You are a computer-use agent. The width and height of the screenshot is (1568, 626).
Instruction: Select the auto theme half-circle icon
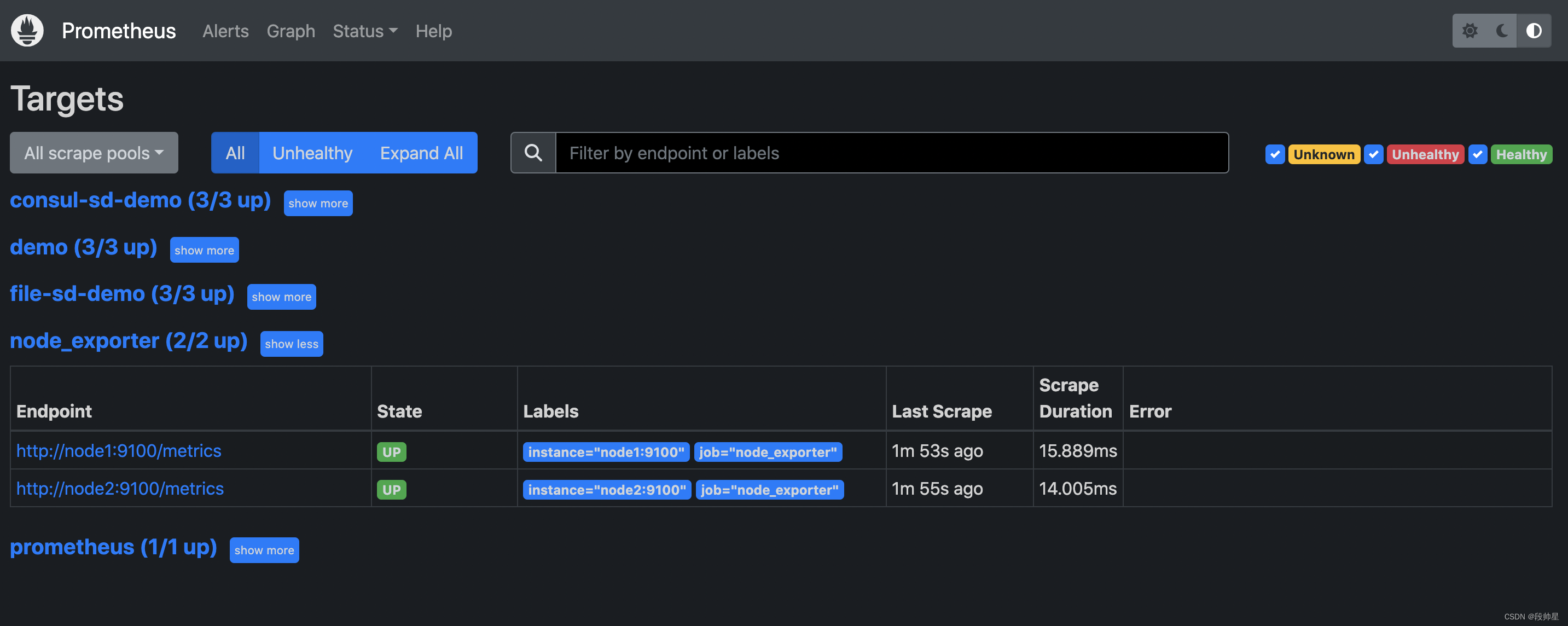point(1534,31)
